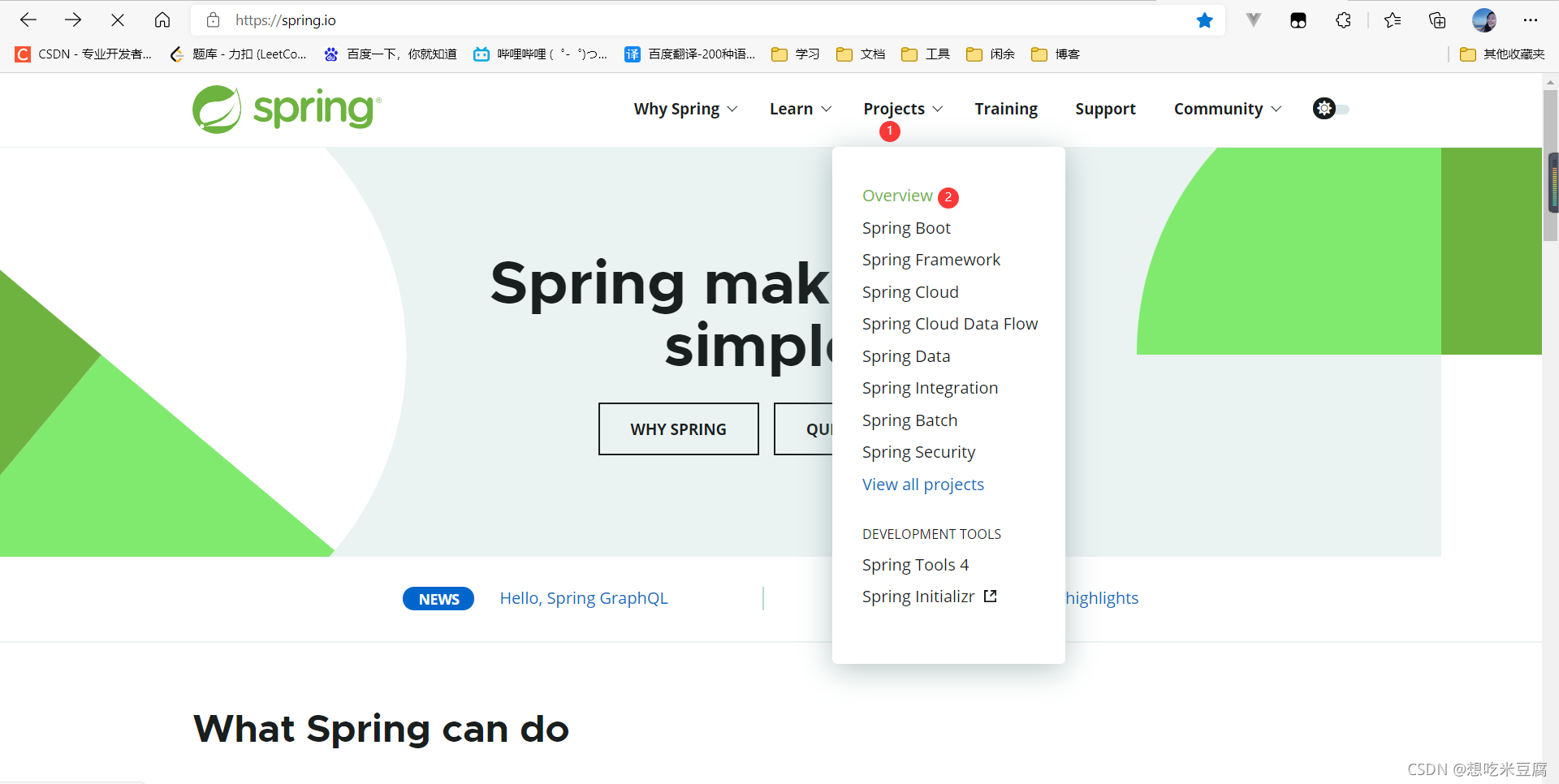Follow the View all projects link
The height and width of the screenshot is (784, 1559).
[923, 485]
